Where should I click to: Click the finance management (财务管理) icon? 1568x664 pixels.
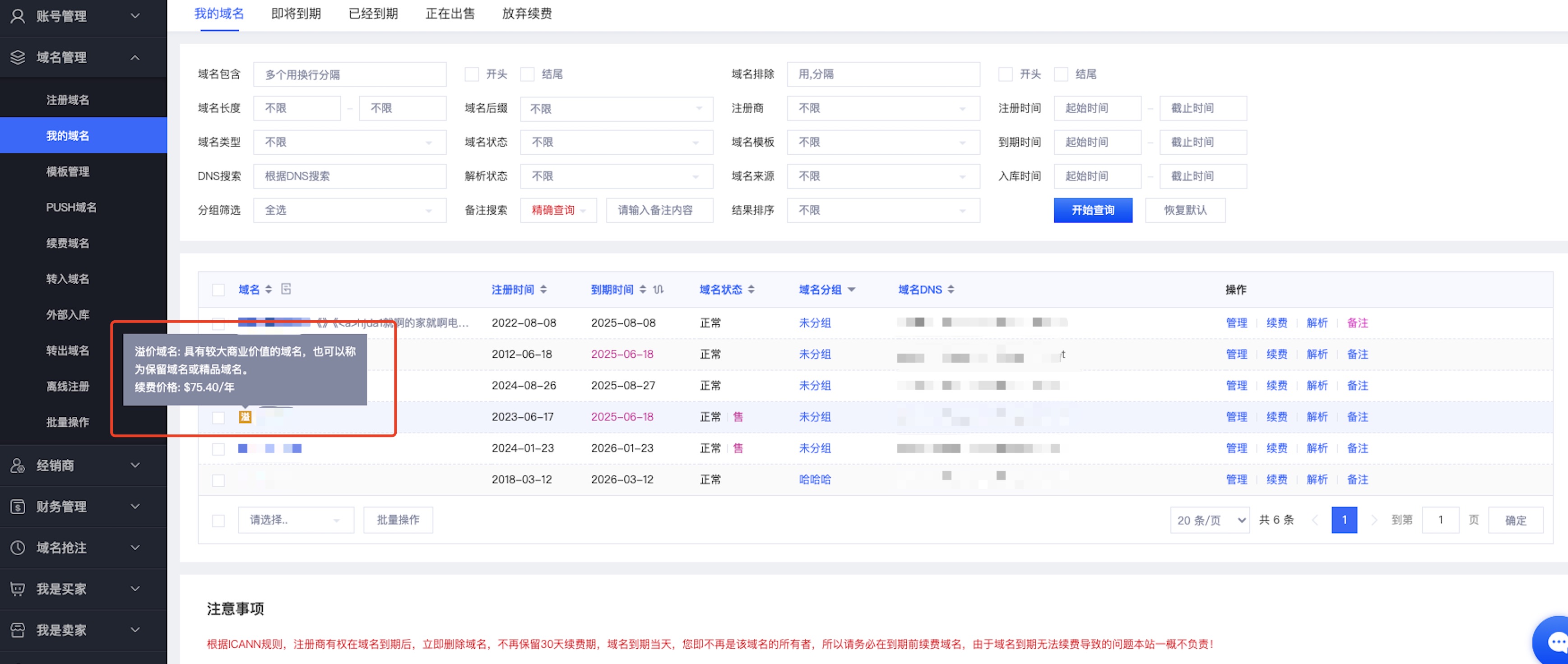(x=18, y=507)
